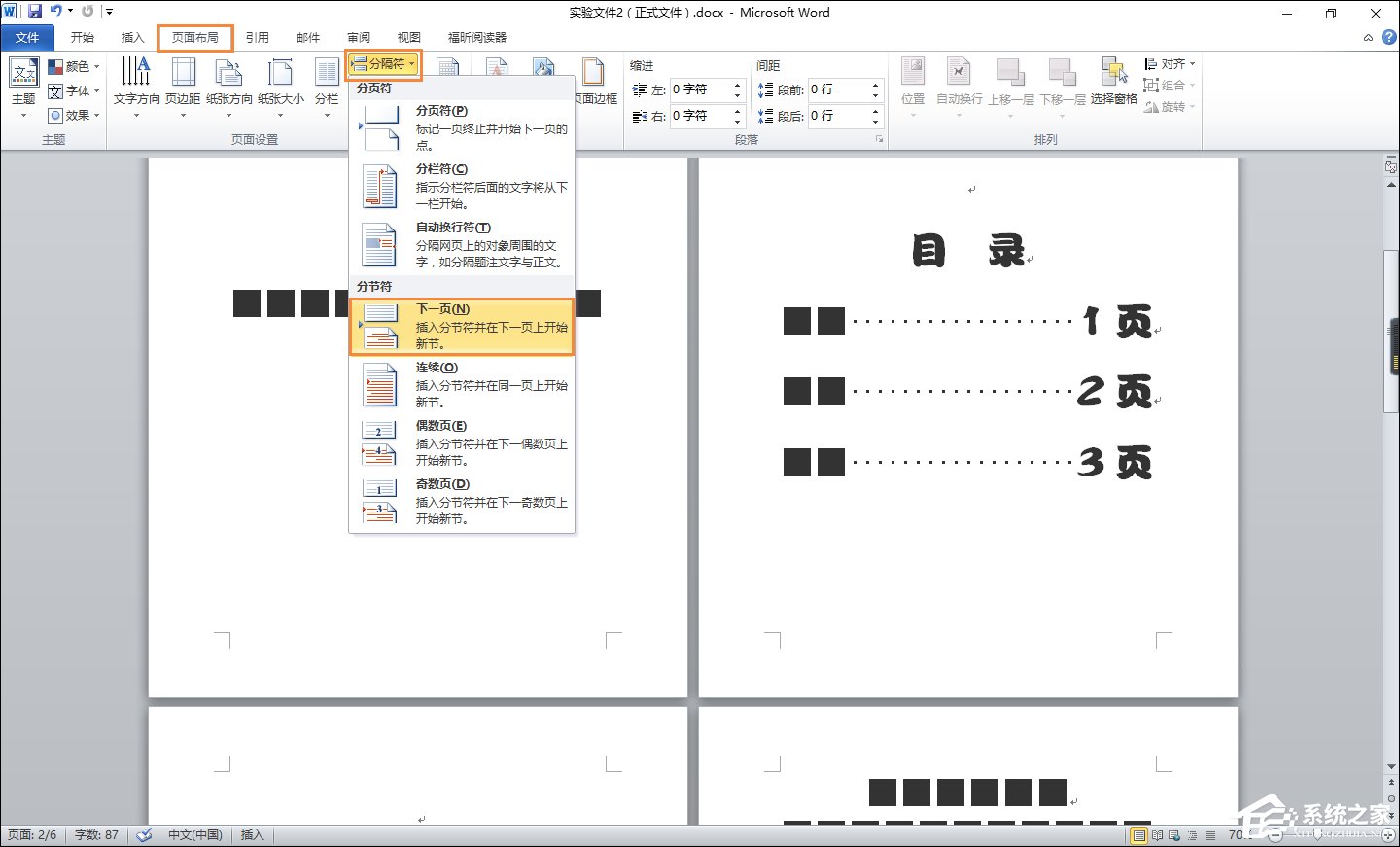Viewport: 1400px width, 847px height.
Task: Expand the 对齐 align dropdown
Action: point(1171,64)
